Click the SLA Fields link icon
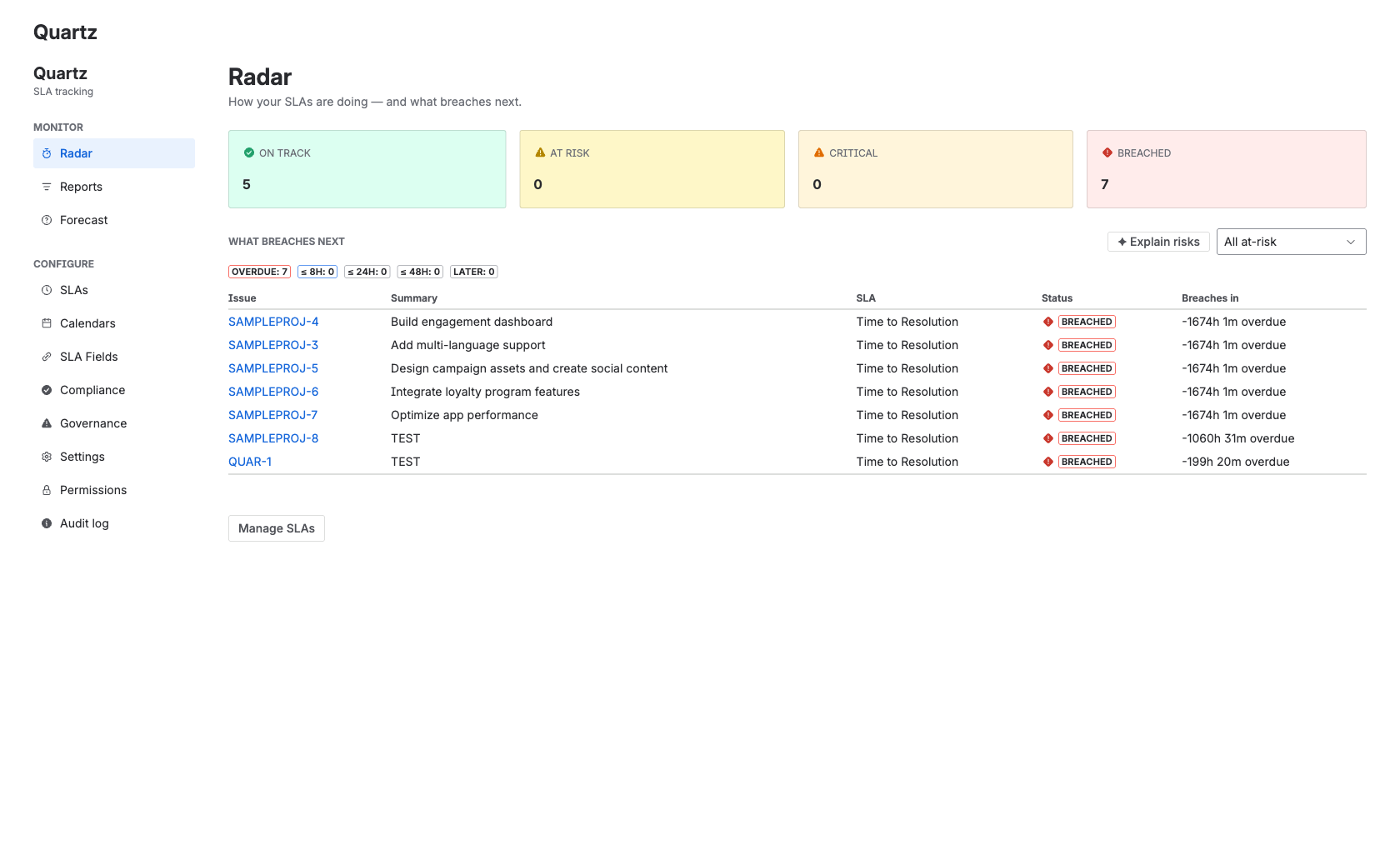Image resolution: width=1400 pixels, height=860 pixels. (47, 357)
